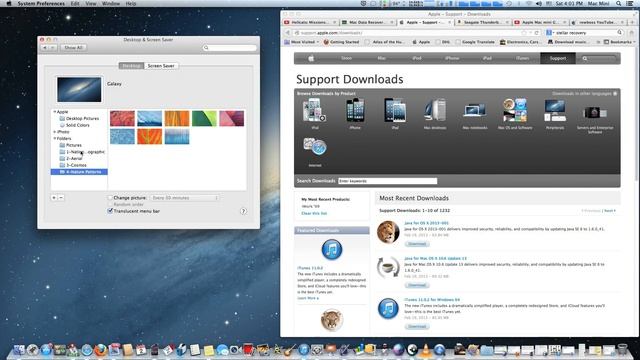Screen dimensions: 640x360
Task: Click the iTunes icon under Featured Downloads
Action: [332, 249]
